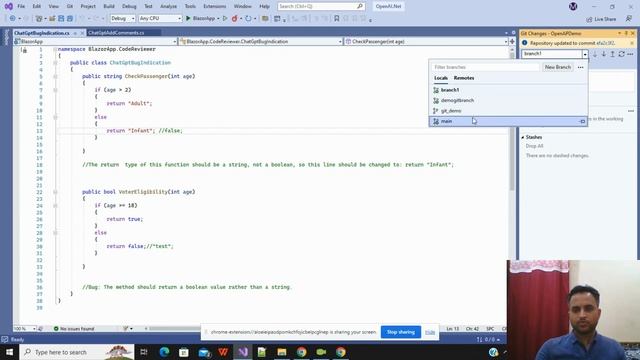
Task: Open the branch1 branch selector dropdown arrow
Action: 585,54
